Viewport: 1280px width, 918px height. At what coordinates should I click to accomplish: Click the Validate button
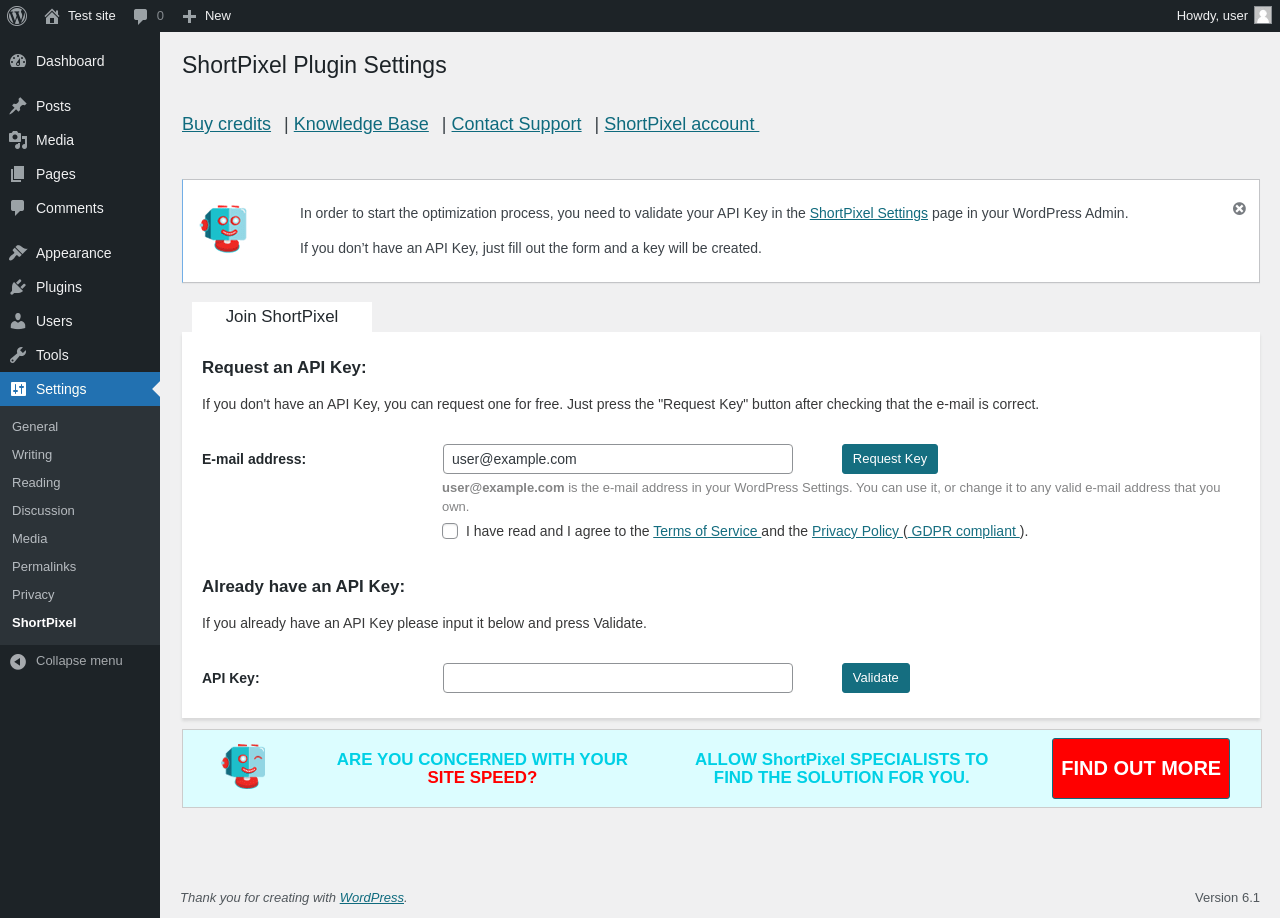click(876, 678)
